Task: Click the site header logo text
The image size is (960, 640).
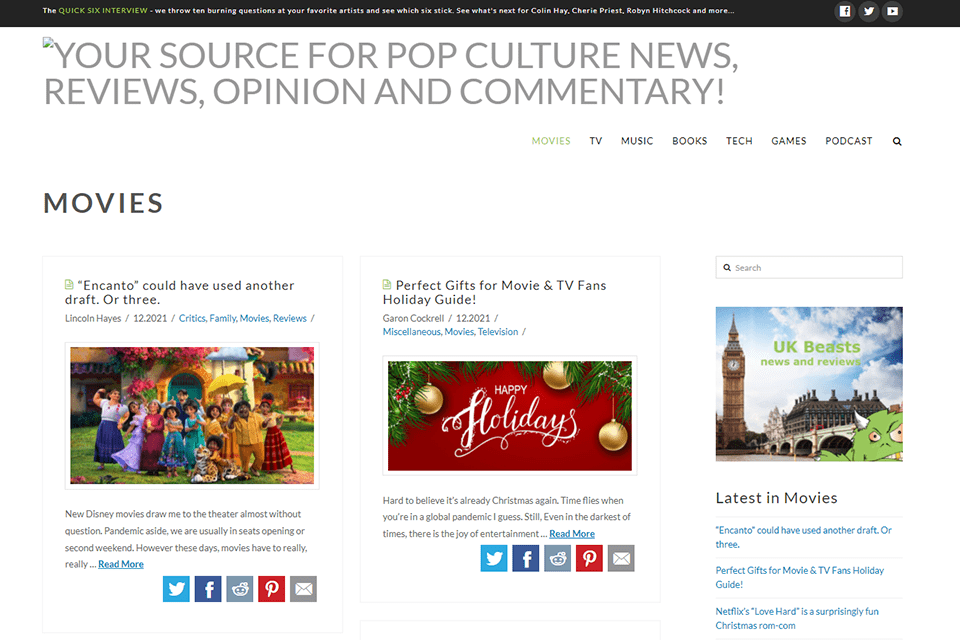Action: tap(391, 73)
